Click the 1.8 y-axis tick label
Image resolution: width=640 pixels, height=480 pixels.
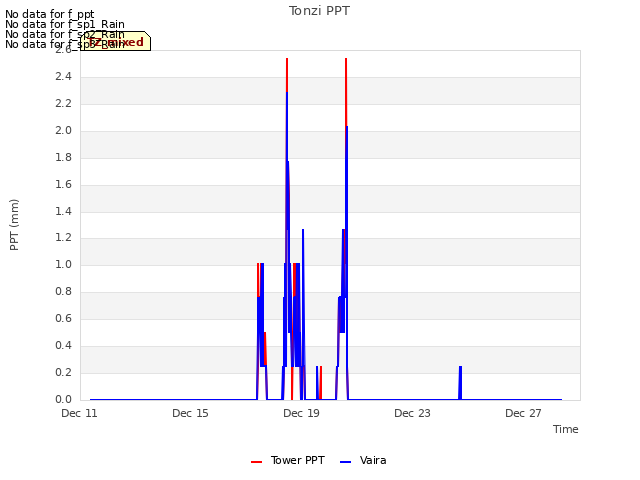63,157
